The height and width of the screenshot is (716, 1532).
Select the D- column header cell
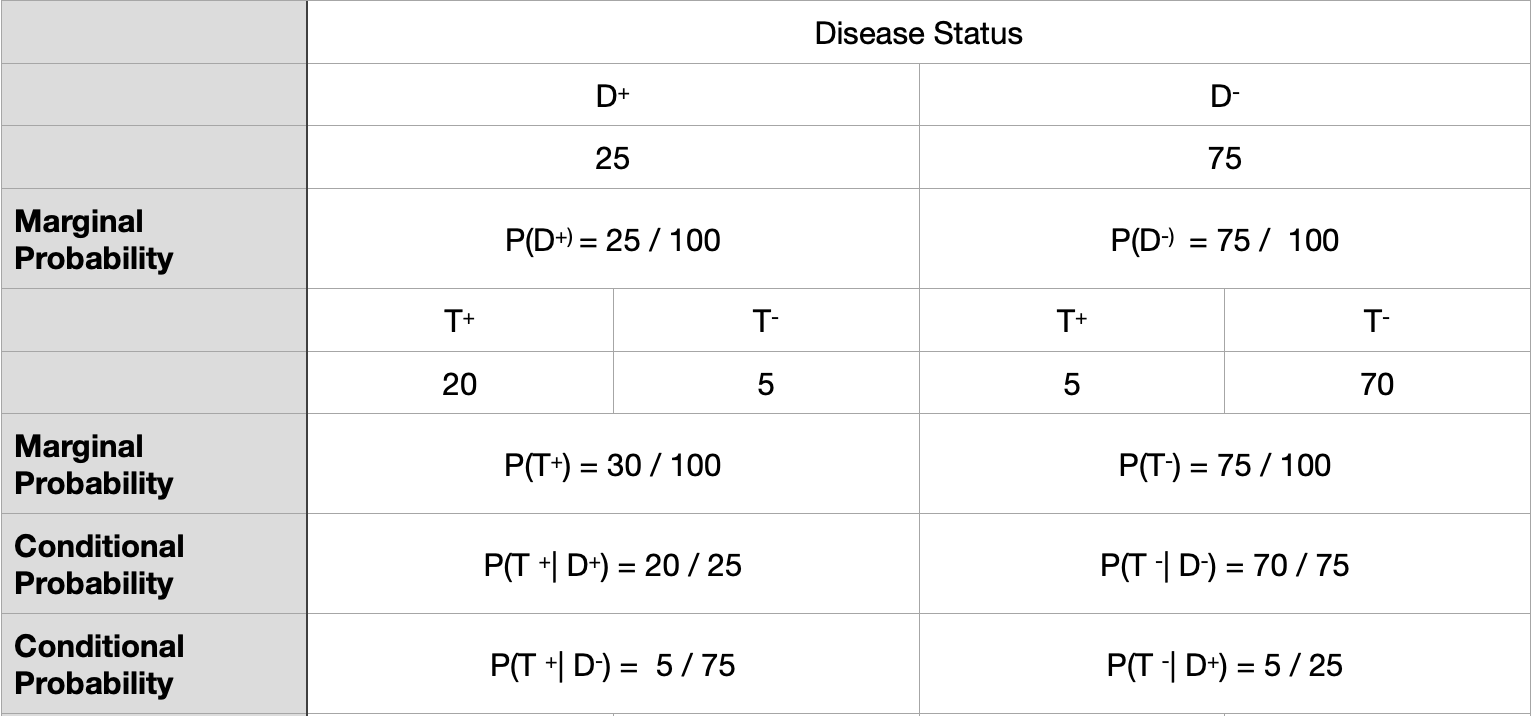point(1224,96)
